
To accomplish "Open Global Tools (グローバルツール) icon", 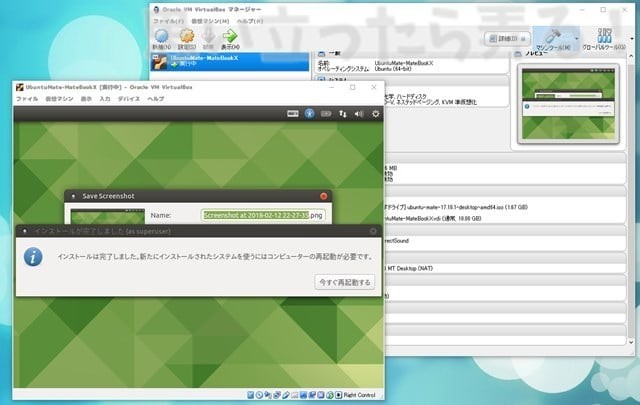I will (x=604, y=39).
